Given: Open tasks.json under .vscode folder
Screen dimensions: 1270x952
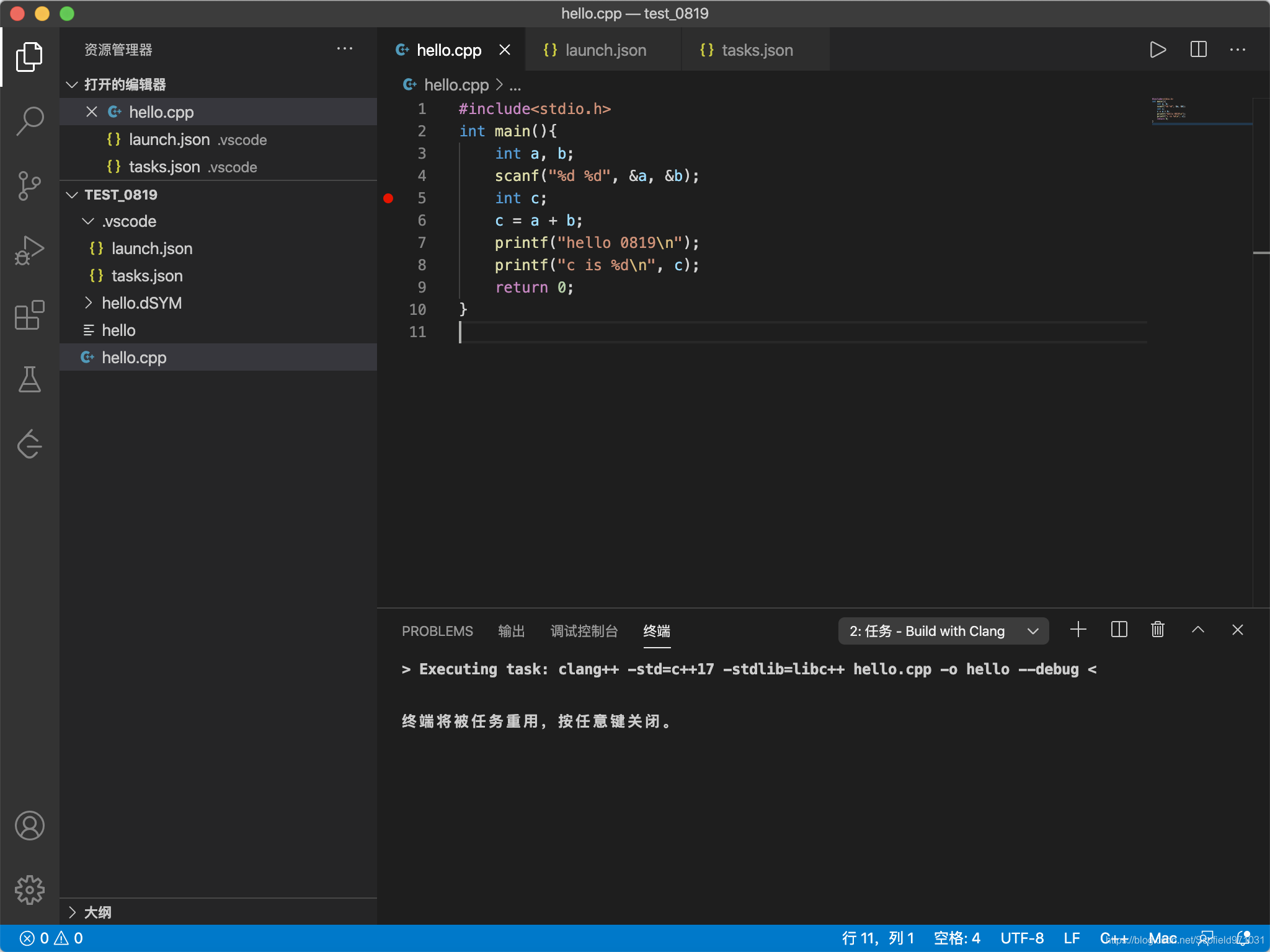Looking at the screenshot, I should point(218,276).
